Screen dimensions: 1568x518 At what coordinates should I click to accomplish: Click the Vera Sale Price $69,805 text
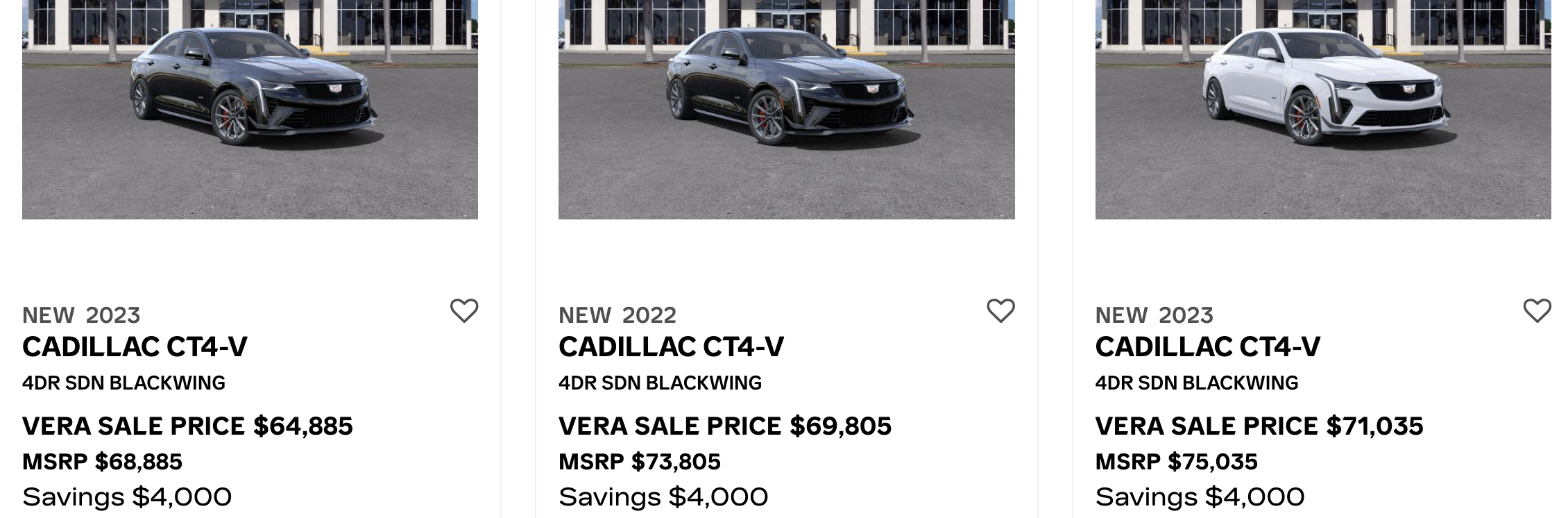(x=724, y=426)
